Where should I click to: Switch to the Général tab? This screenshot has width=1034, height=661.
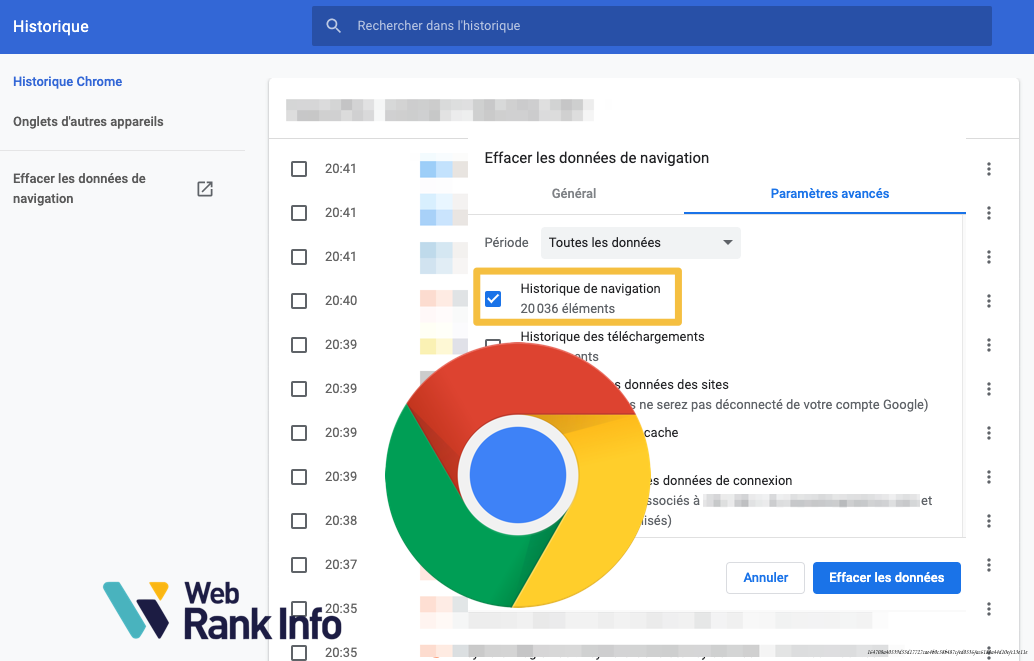[x=574, y=194]
